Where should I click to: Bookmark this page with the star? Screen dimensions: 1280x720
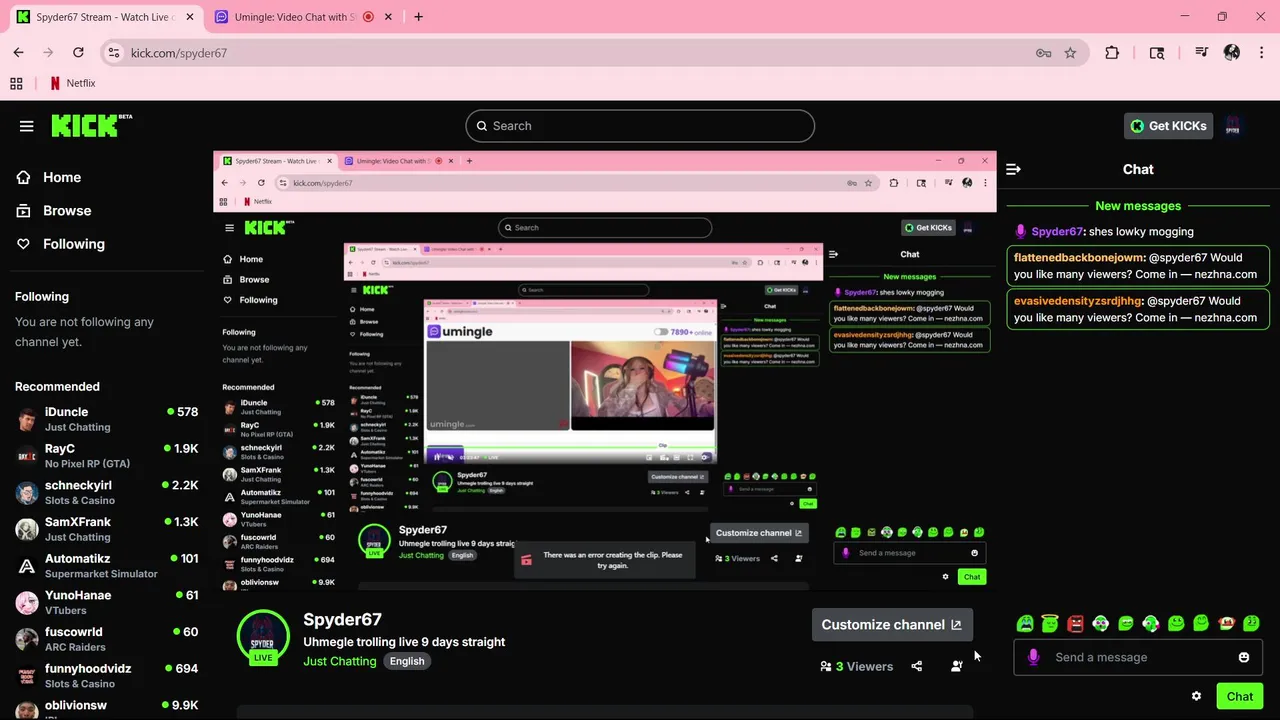(1070, 53)
